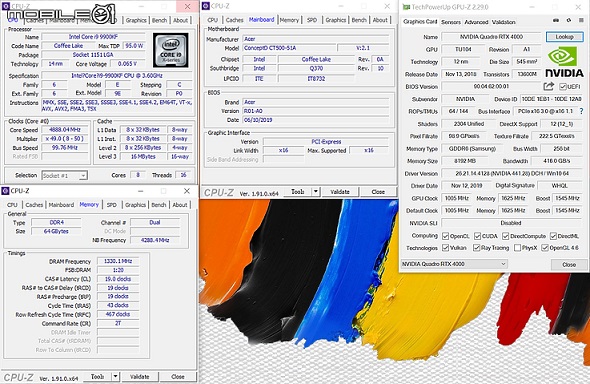This screenshot has height=384, width=590.
Task: Click the BIOS share/export icon in GPU-Z
Action: (x=549, y=86)
